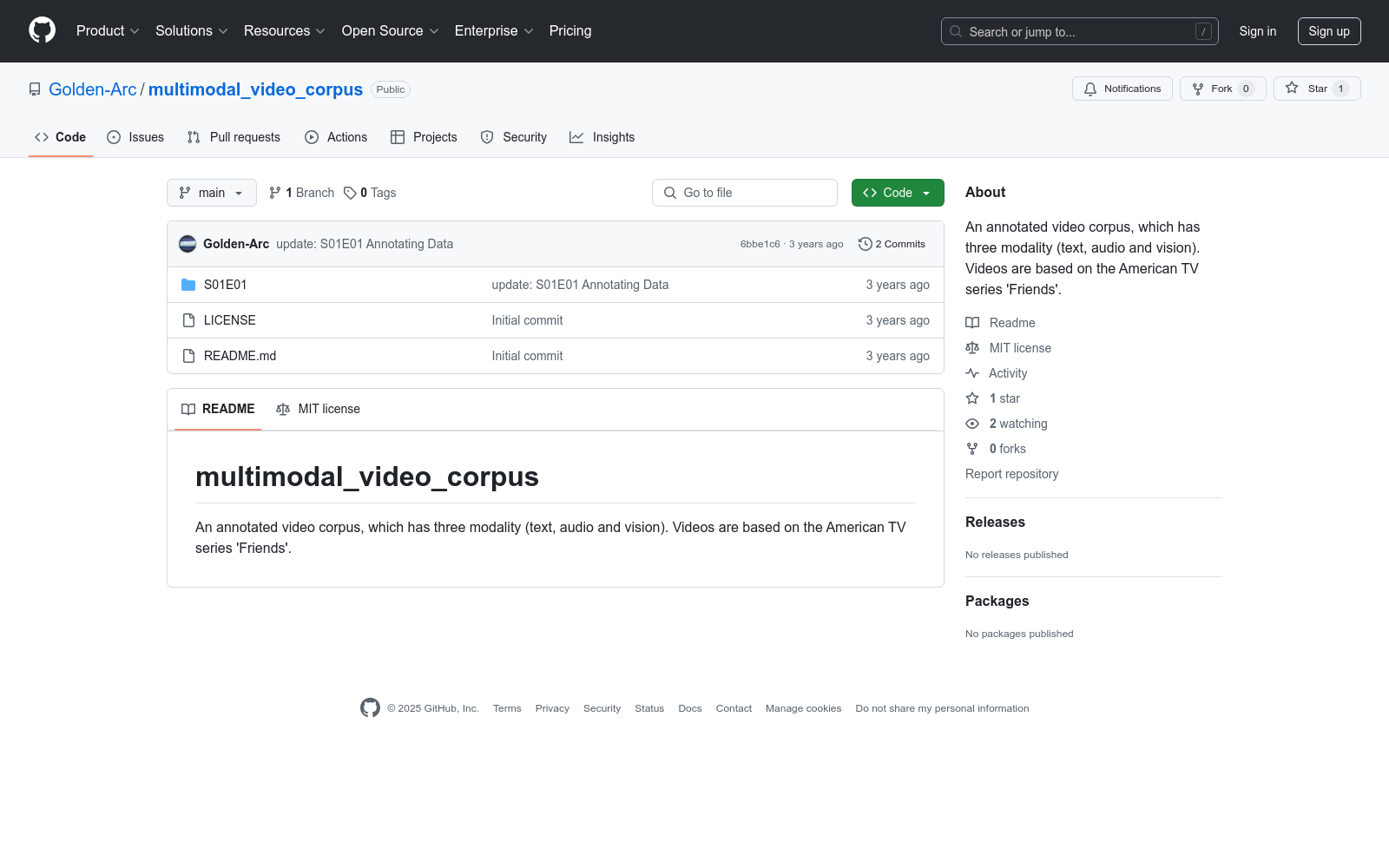The width and height of the screenshot is (1389, 868).
Task: Switch to the Pull requests tab
Action: pyautogui.click(x=234, y=137)
